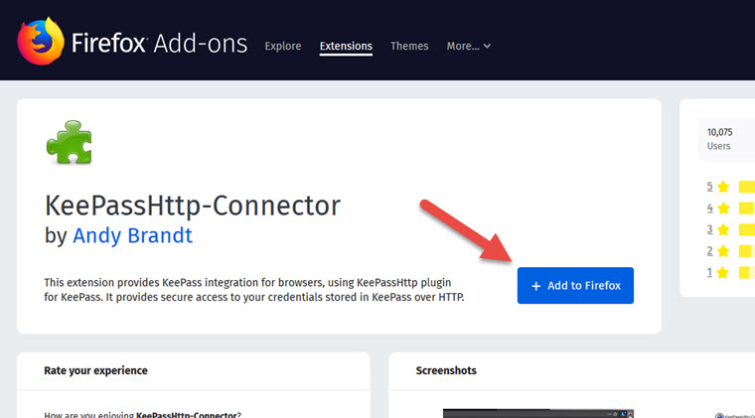755x418 pixels.
Task: Select the Extensions tab
Action: (x=346, y=46)
